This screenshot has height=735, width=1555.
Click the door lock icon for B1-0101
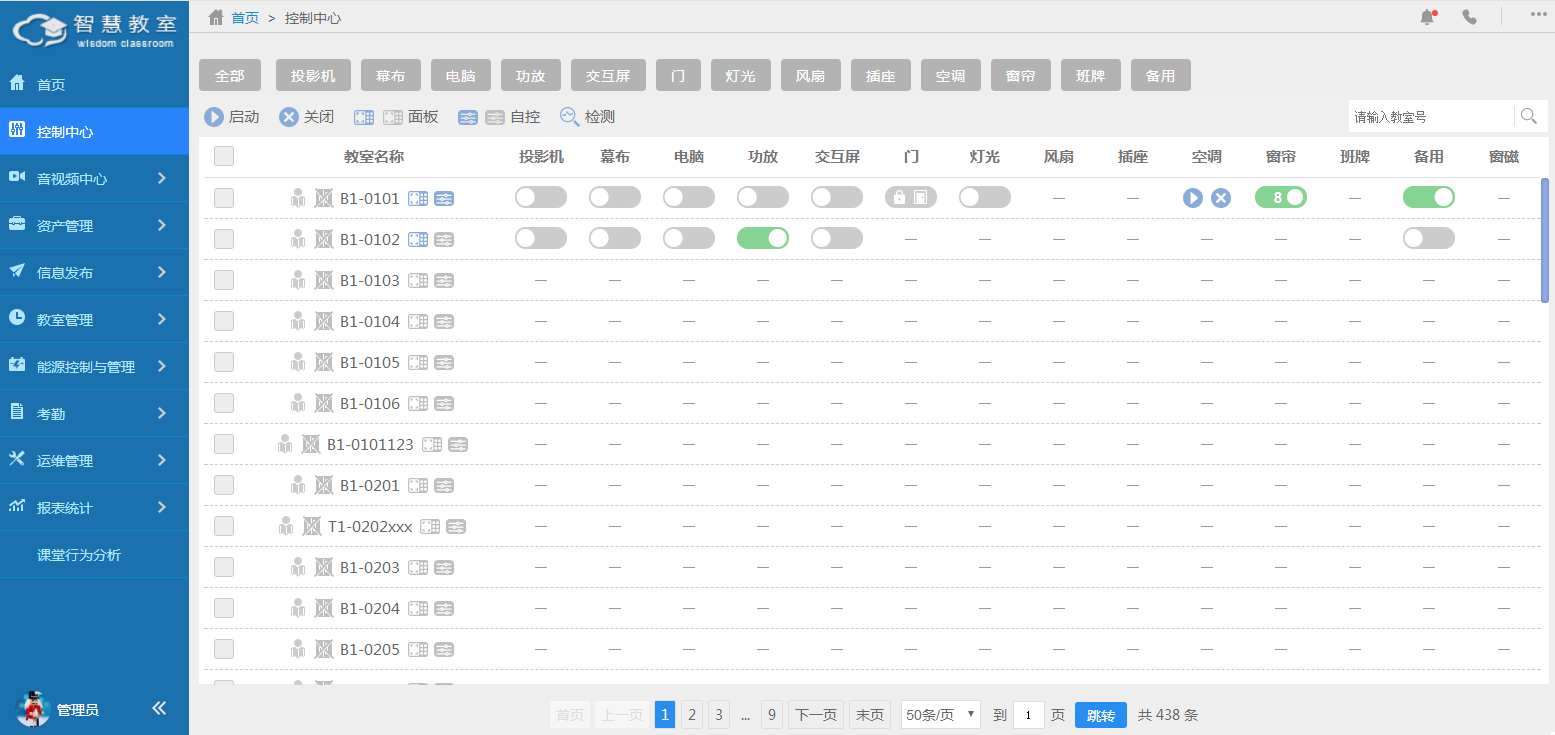pyautogui.click(x=899, y=198)
